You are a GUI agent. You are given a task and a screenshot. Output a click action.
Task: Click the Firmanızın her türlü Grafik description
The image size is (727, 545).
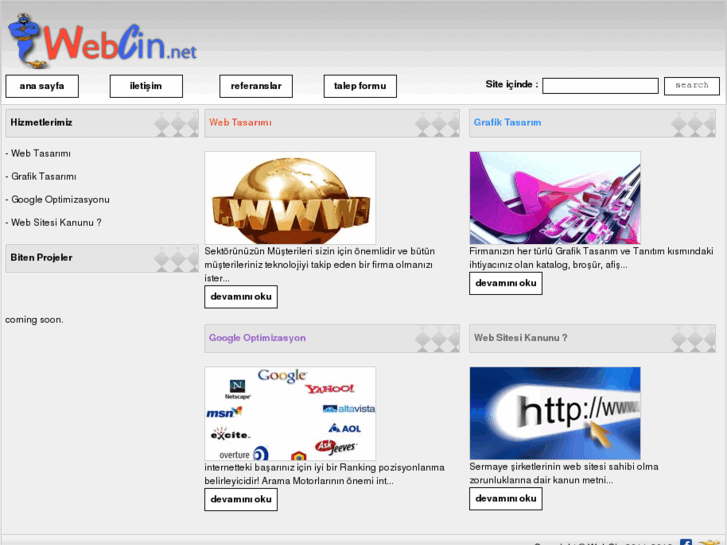(591, 258)
